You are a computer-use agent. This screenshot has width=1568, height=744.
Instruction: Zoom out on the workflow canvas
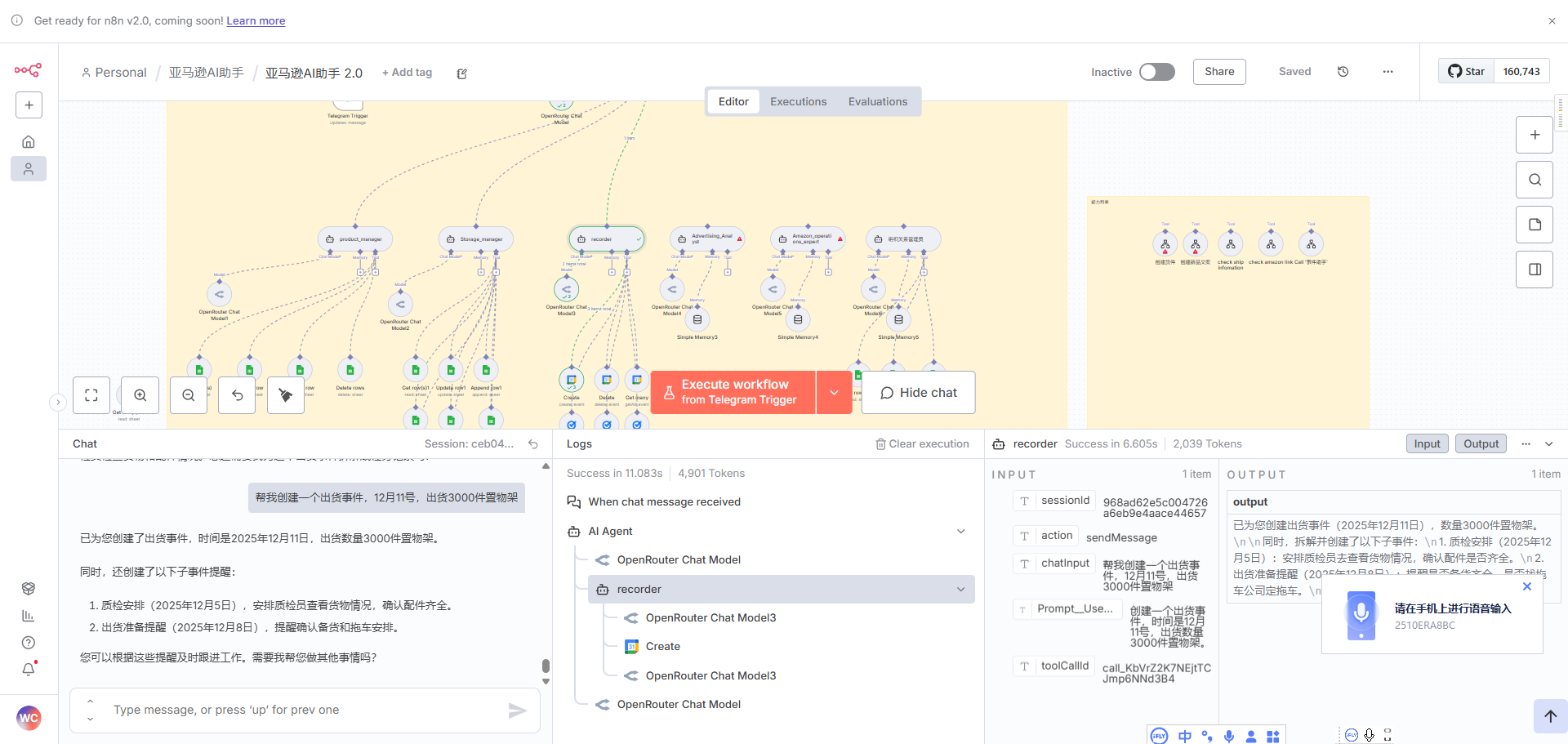coord(189,395)
